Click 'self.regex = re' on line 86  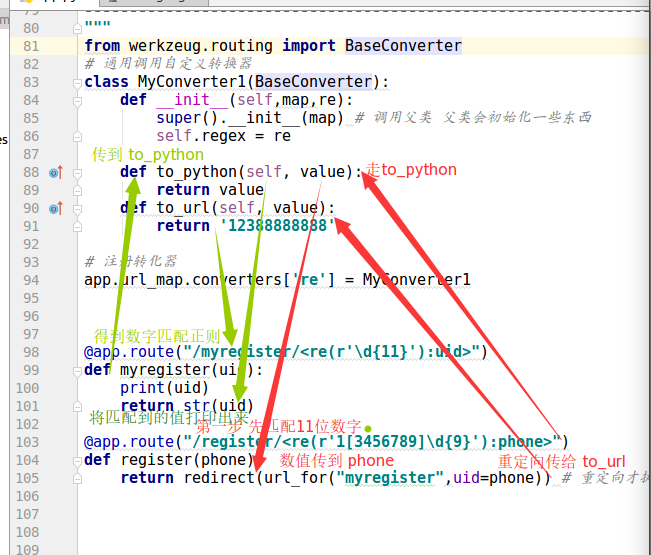click(223, 136)
